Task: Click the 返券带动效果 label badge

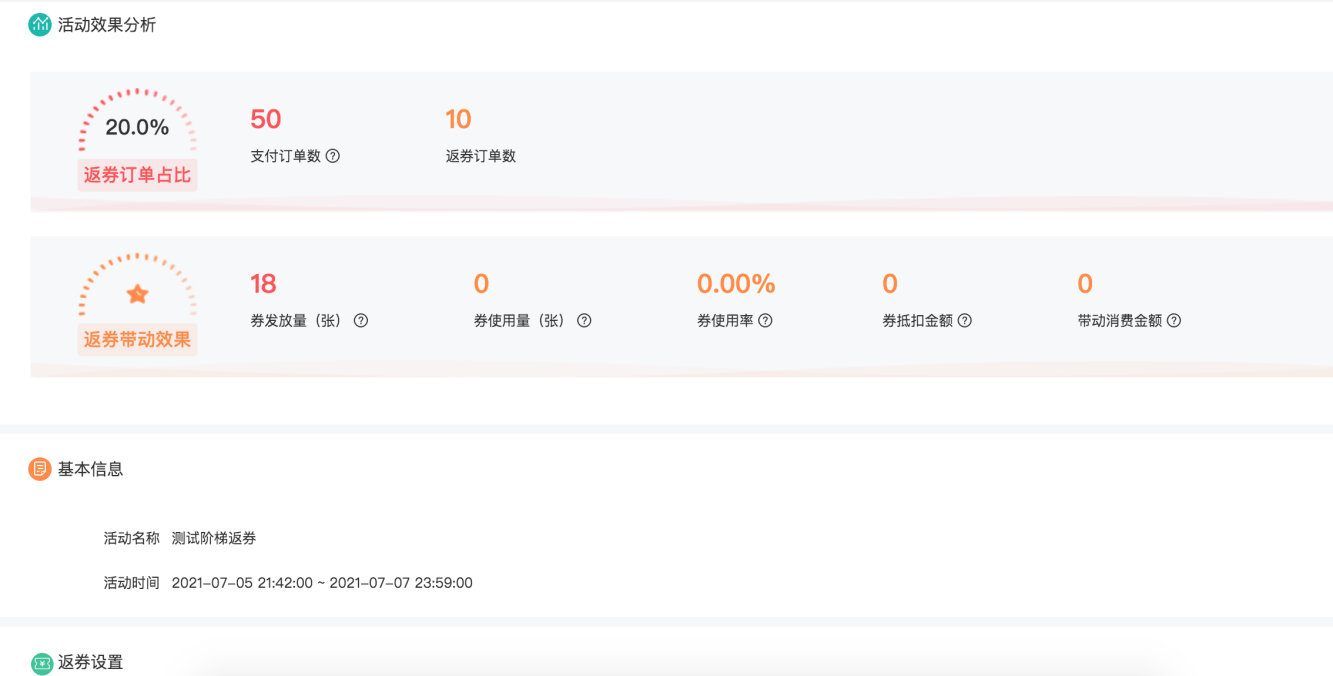Action: (x=137, y=340)
